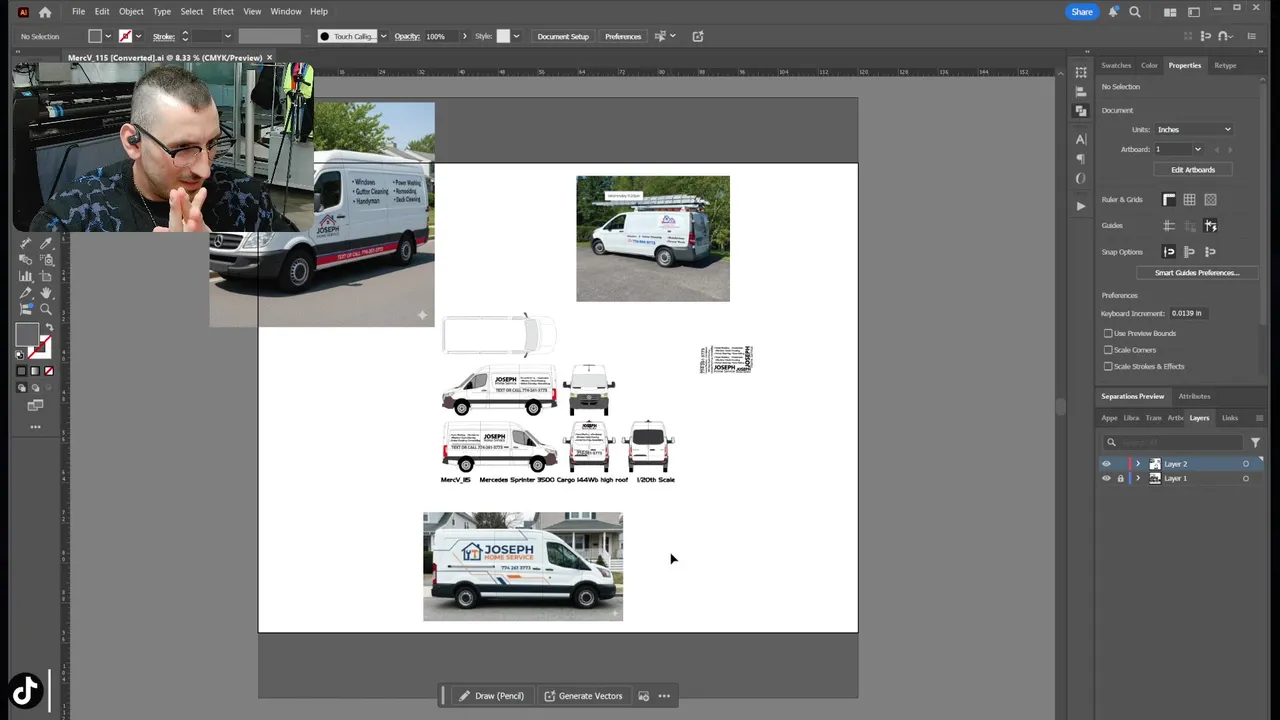Open the Character panel icon in dock
1280x720 pixels.
point(1081,139)
